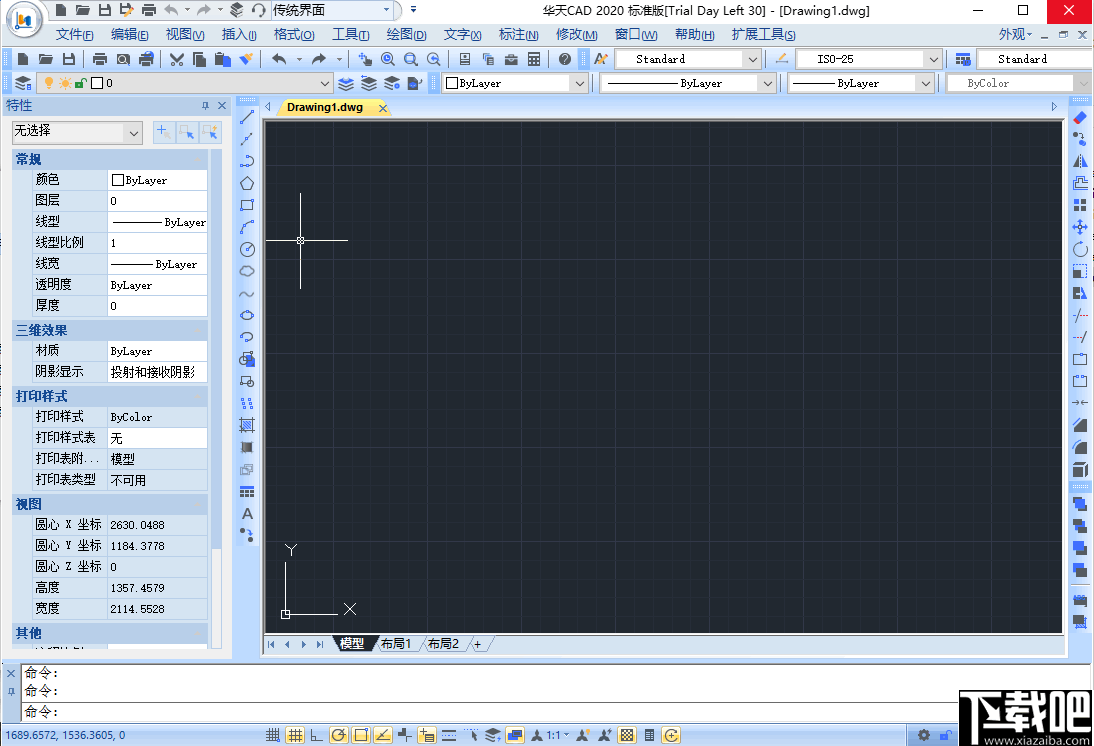Select the Polygon drawing tool
Viewport: 1094px width, 746px height.
247,184
